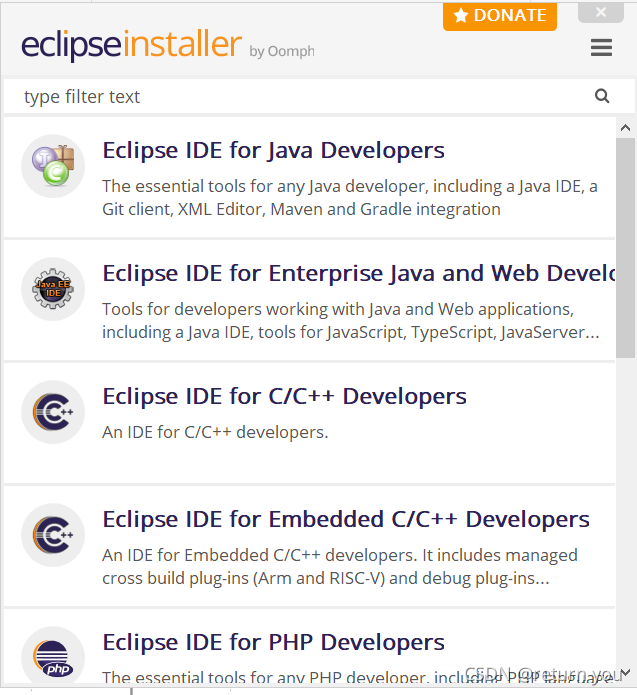This screenshot has height=695, width=637.
Task: Click the C/C++ Developers package icon
Action: point(53,412)
